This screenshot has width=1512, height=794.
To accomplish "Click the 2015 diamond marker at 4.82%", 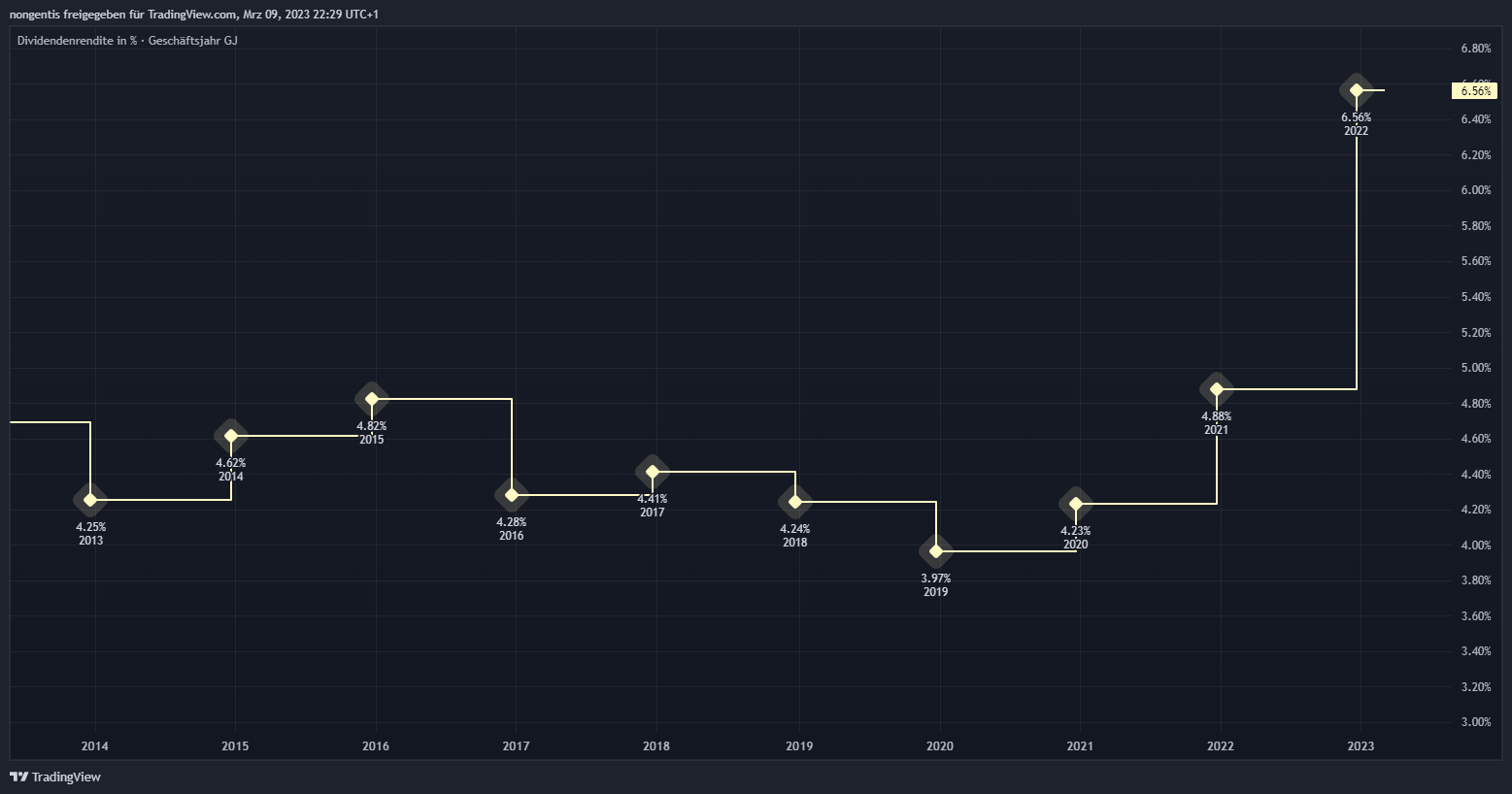I will (x=372, y=399).
